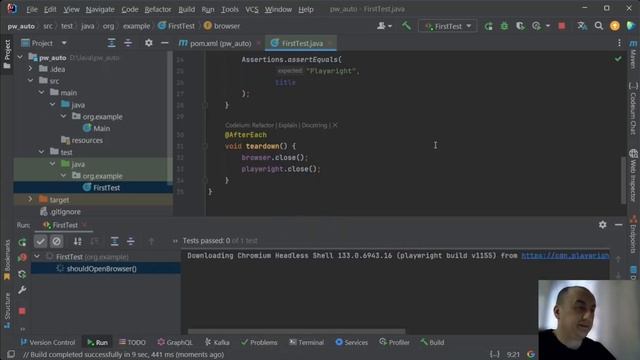
Task: Open the Build menu
Action: pyautogui.click(x=187, y=9)
